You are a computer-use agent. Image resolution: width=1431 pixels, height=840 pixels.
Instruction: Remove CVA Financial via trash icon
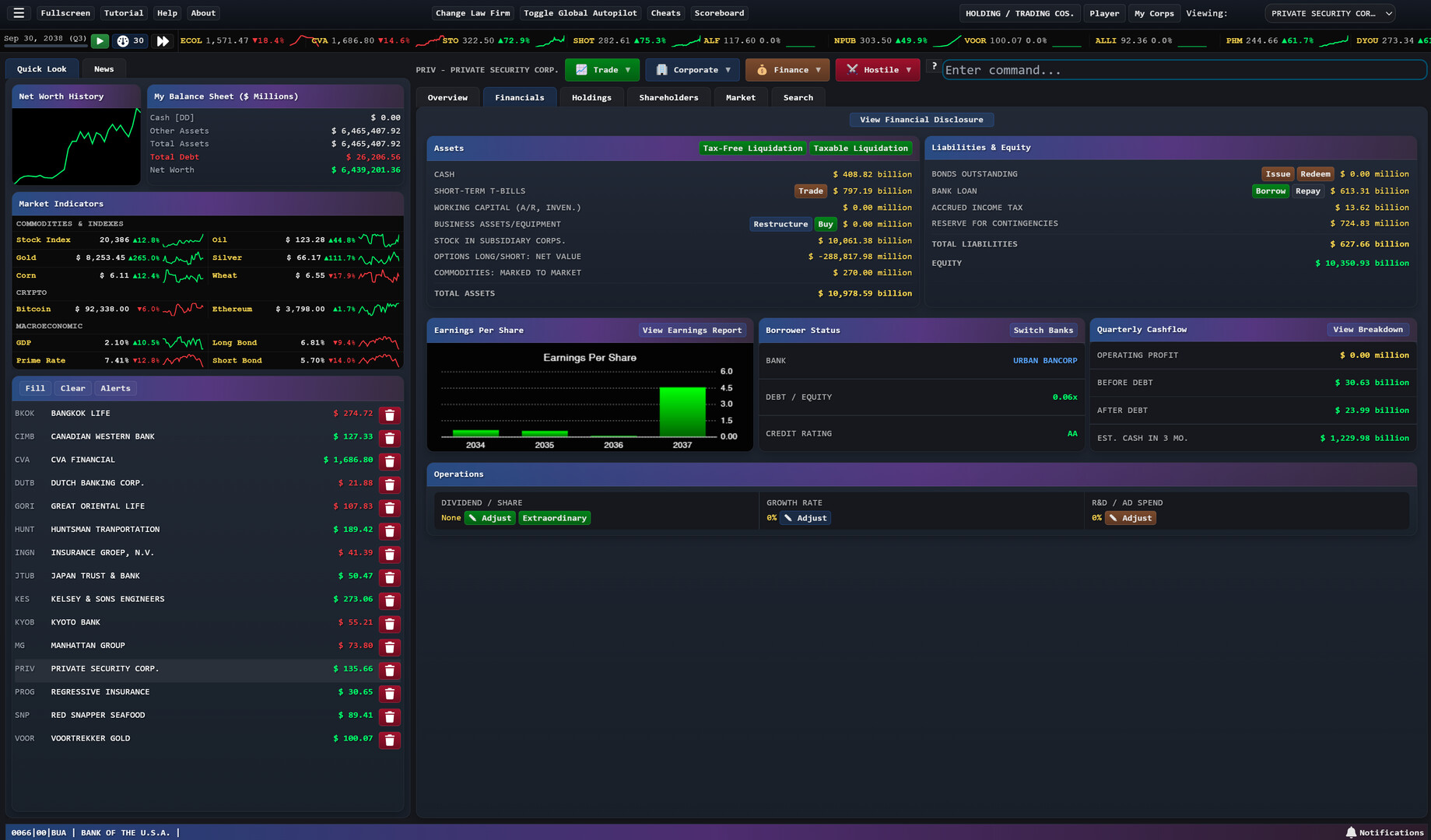(x=390, y=461)
